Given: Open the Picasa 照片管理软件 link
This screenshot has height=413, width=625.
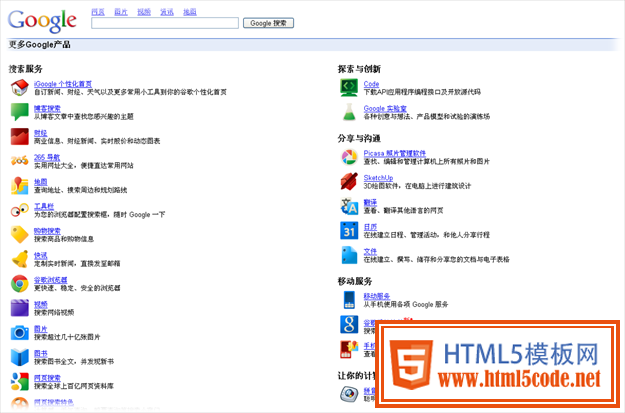Looking at the screenshot, I should click(x=395, y=153).
